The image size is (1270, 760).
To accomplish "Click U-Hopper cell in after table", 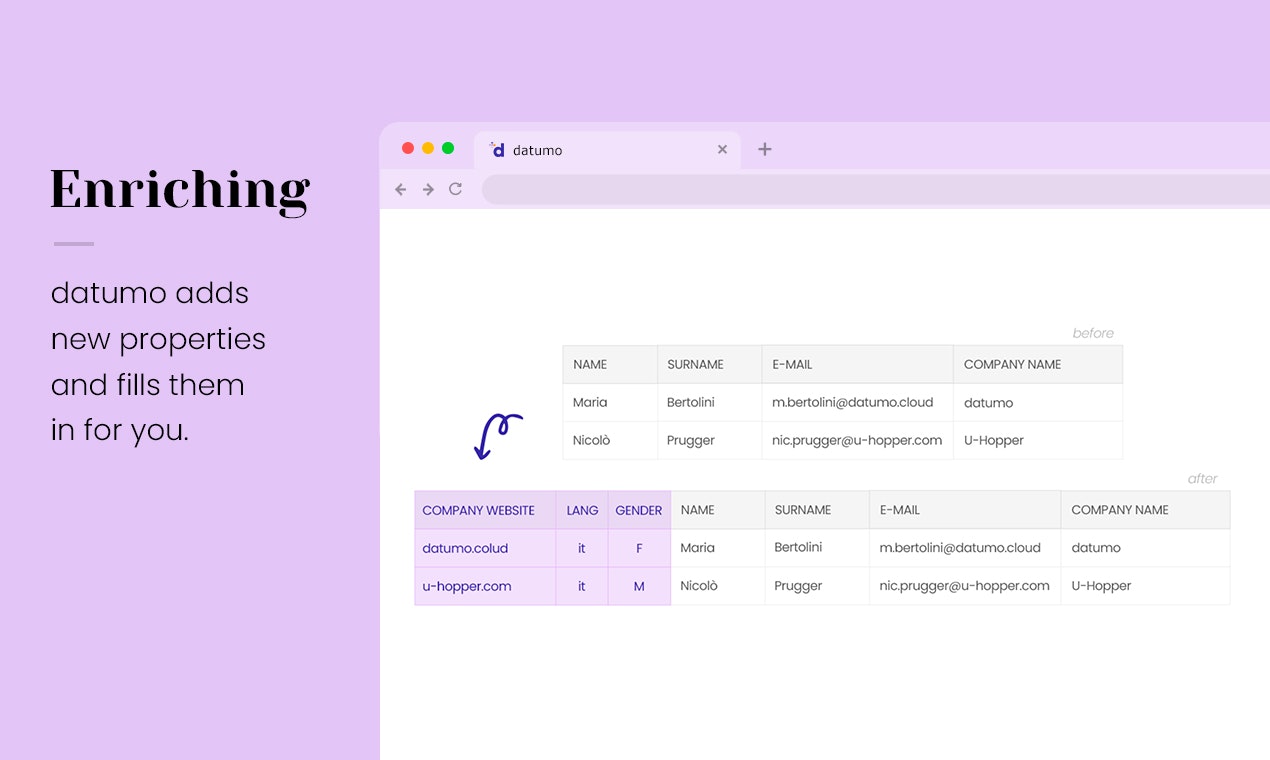I will pos(1146,586).
